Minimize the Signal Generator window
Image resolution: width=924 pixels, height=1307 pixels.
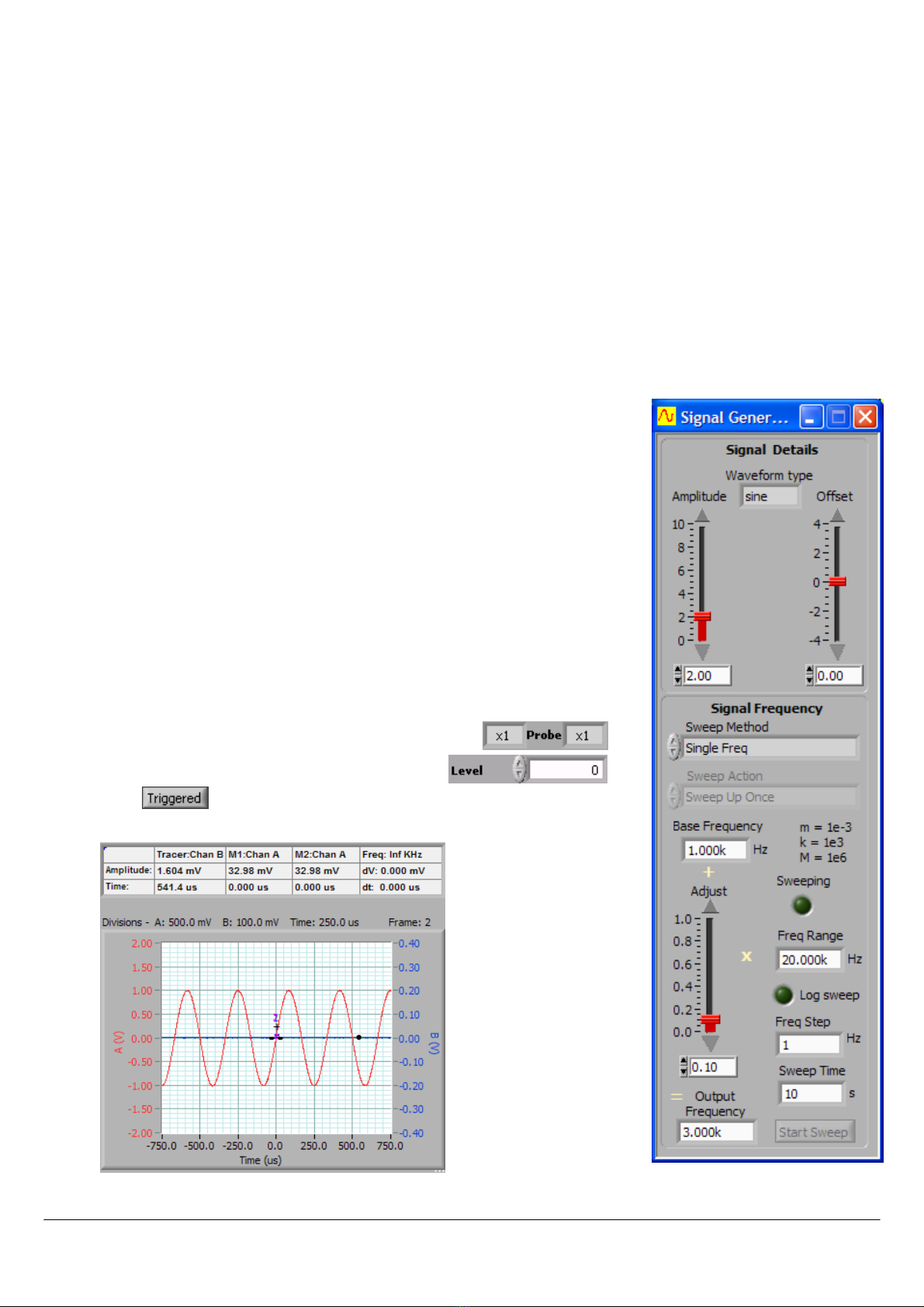811,417
